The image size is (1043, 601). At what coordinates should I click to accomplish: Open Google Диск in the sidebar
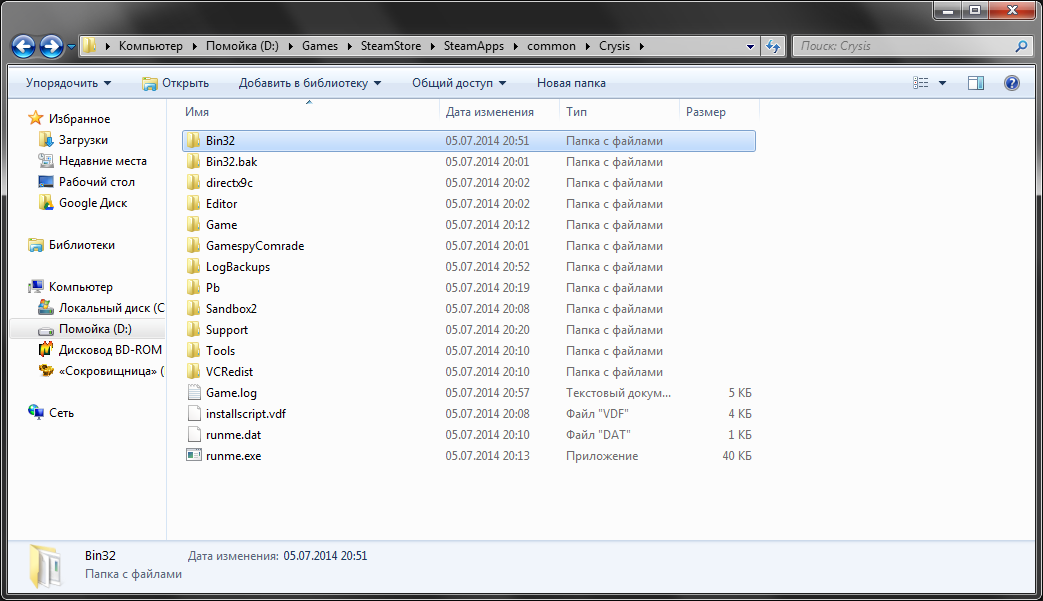92,203
